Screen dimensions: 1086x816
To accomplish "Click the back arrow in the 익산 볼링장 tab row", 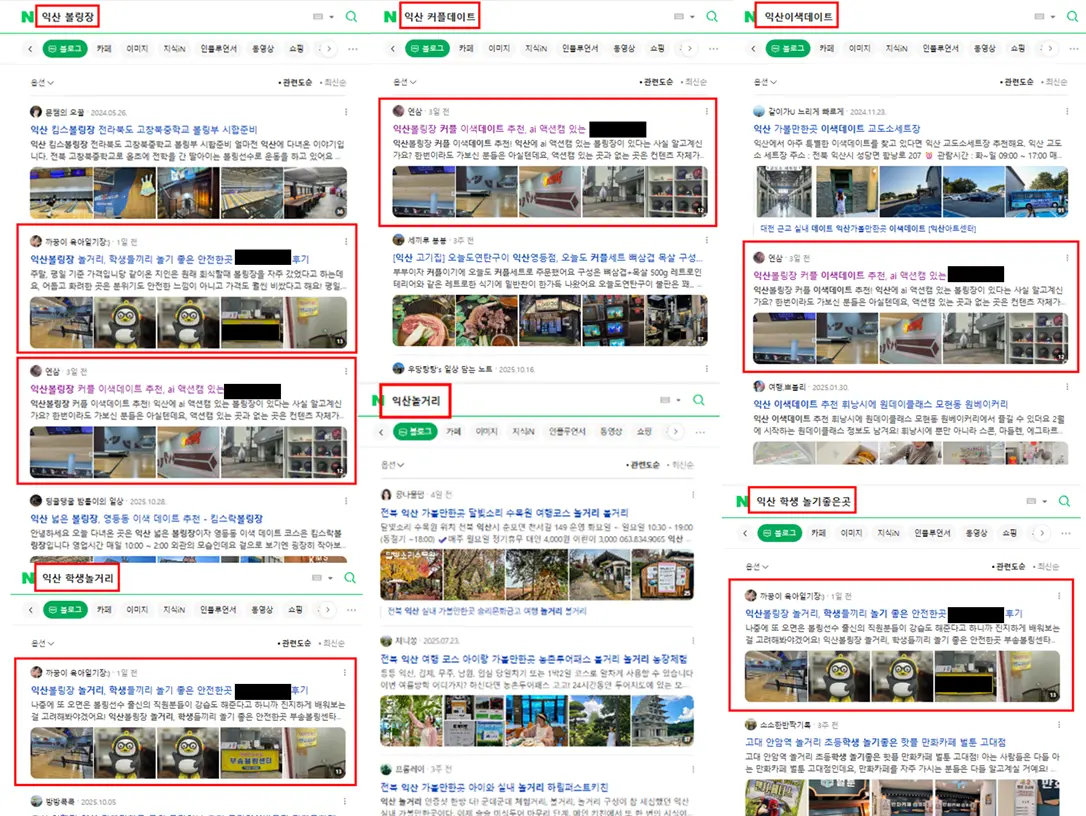I will tap(30, 49).
